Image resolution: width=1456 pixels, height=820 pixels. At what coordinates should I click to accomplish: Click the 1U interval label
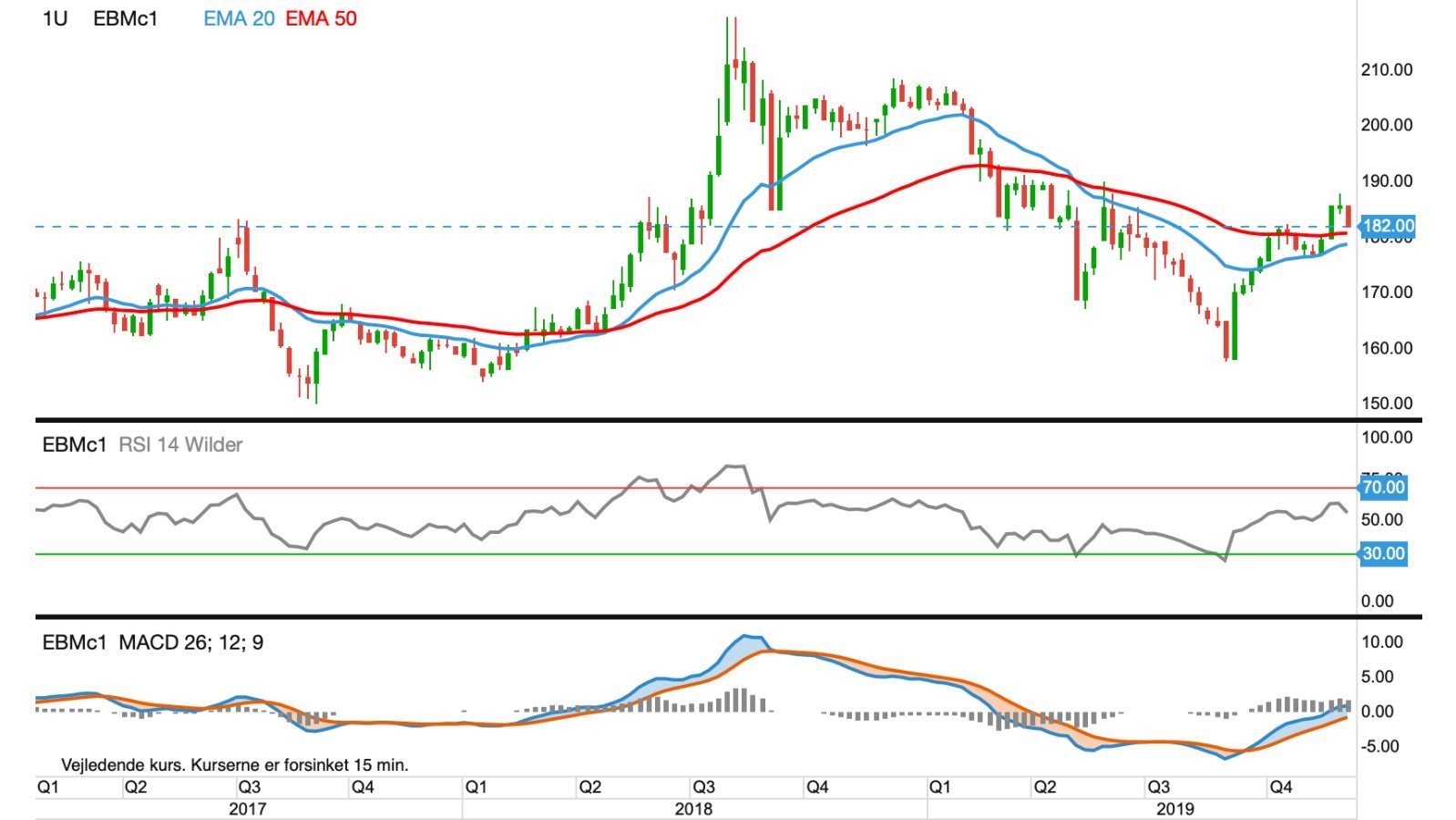pyautogui.click(x=55, y=19)
